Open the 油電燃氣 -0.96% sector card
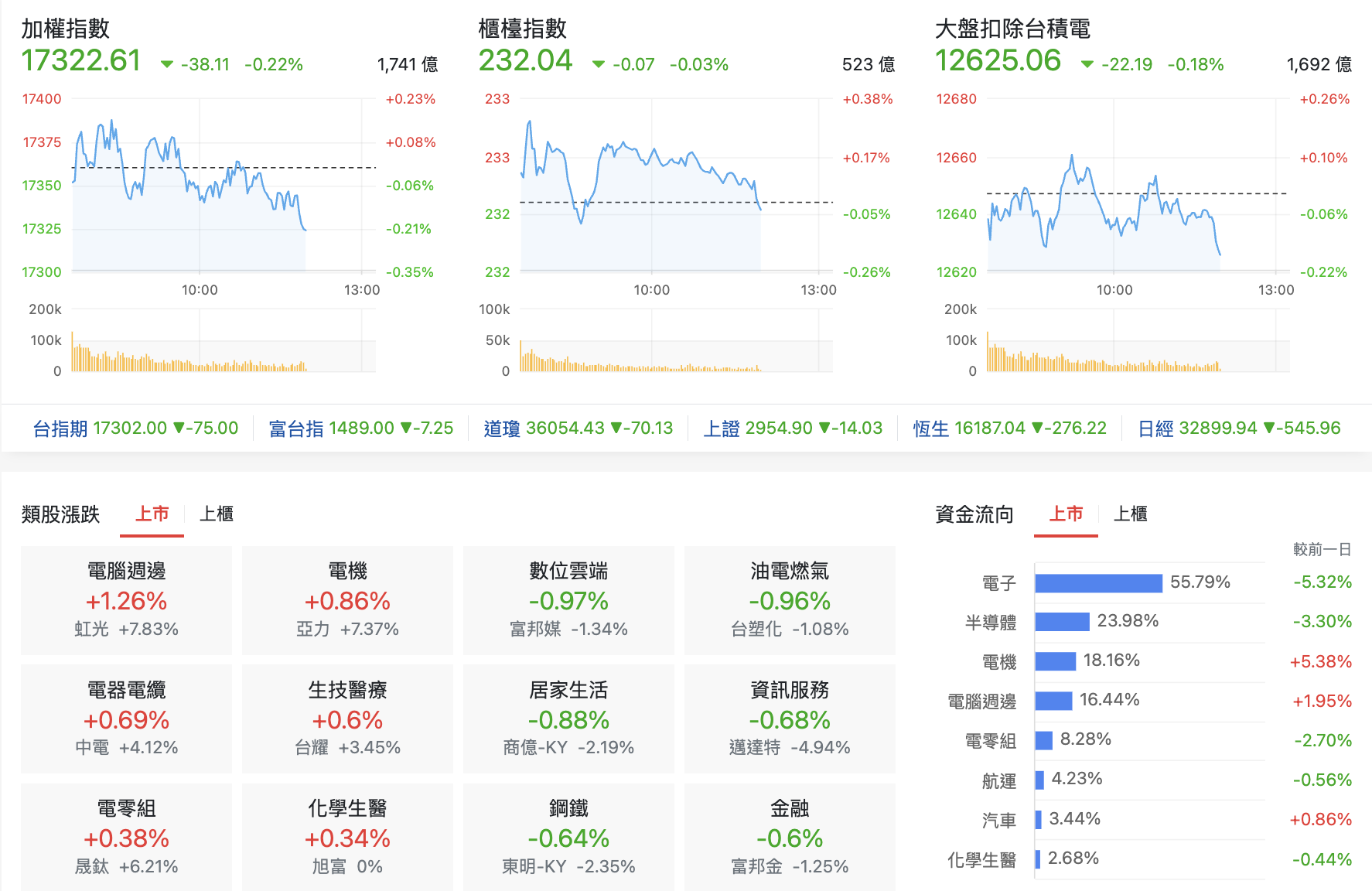The image size is (1372, 891). [x=790, y=600]
